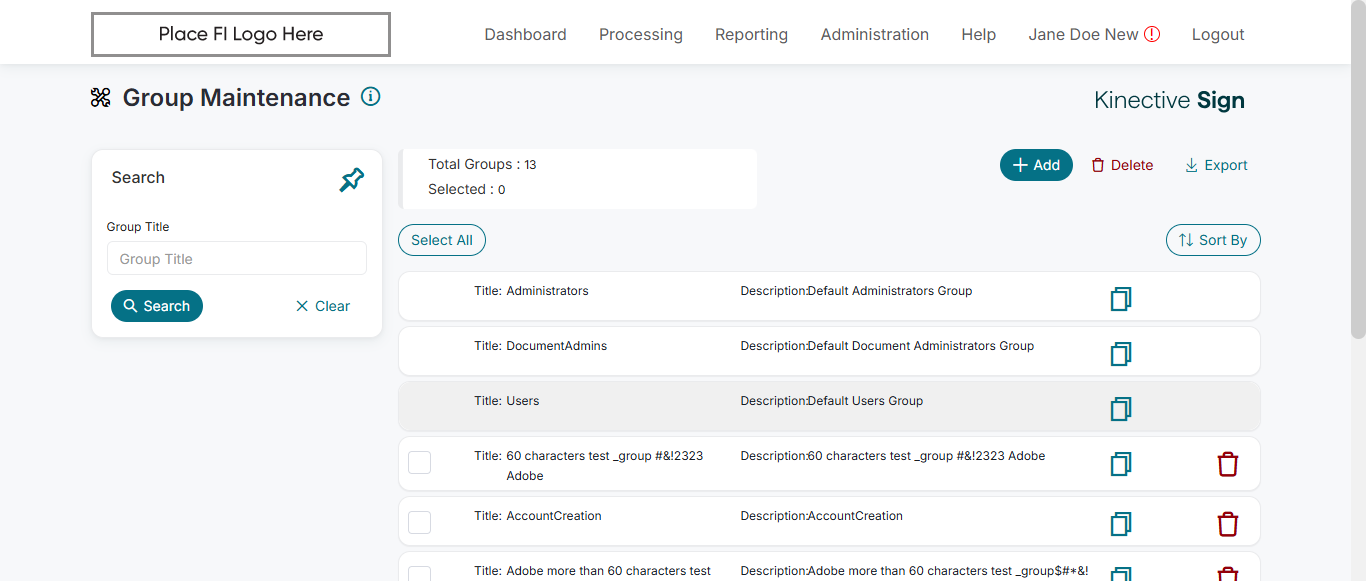Viewport: 1366px width, 581px height.
Task: Copy the DocumentAdmins group
Action: point(1121,354)
